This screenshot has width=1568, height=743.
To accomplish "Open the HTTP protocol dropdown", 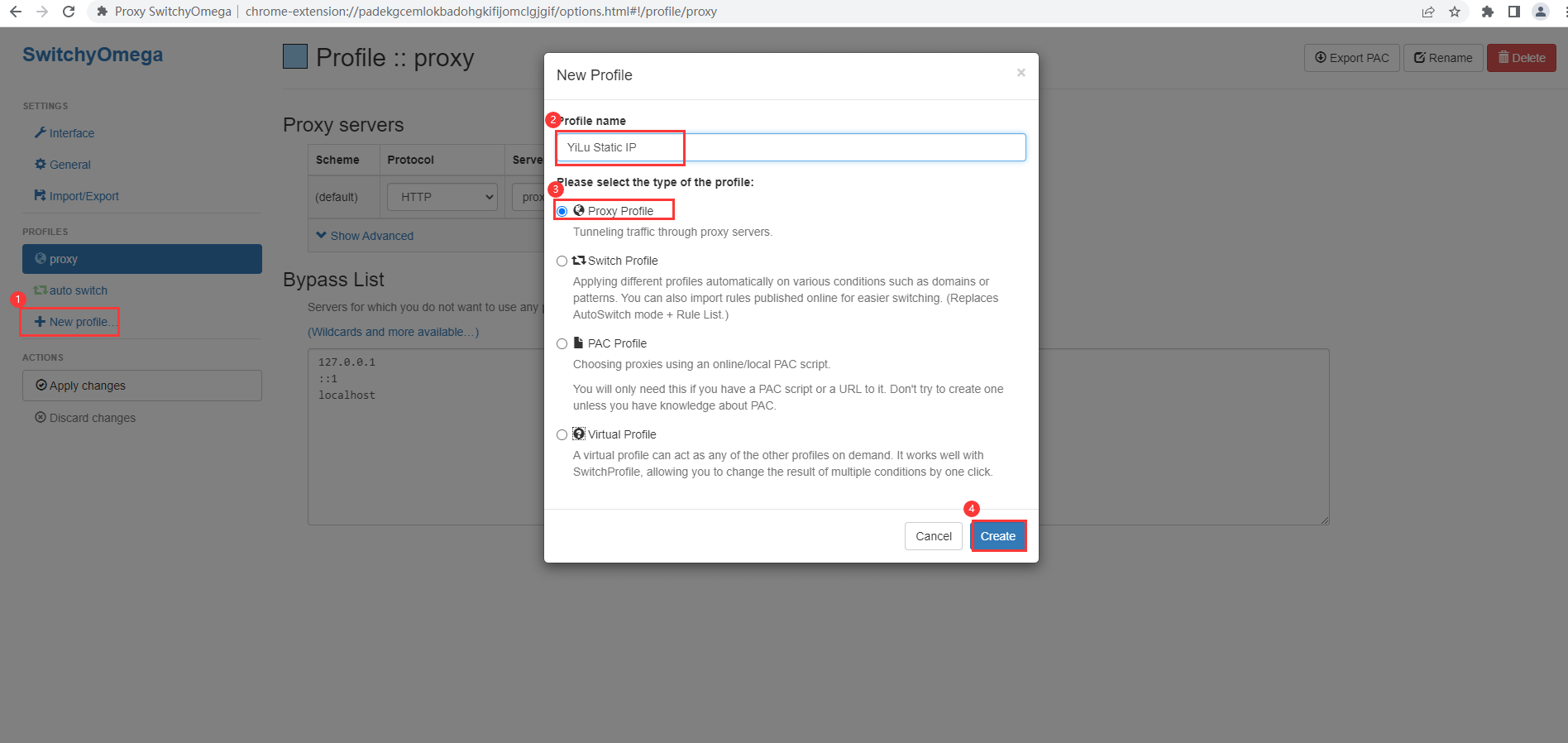I will (442, 197).
